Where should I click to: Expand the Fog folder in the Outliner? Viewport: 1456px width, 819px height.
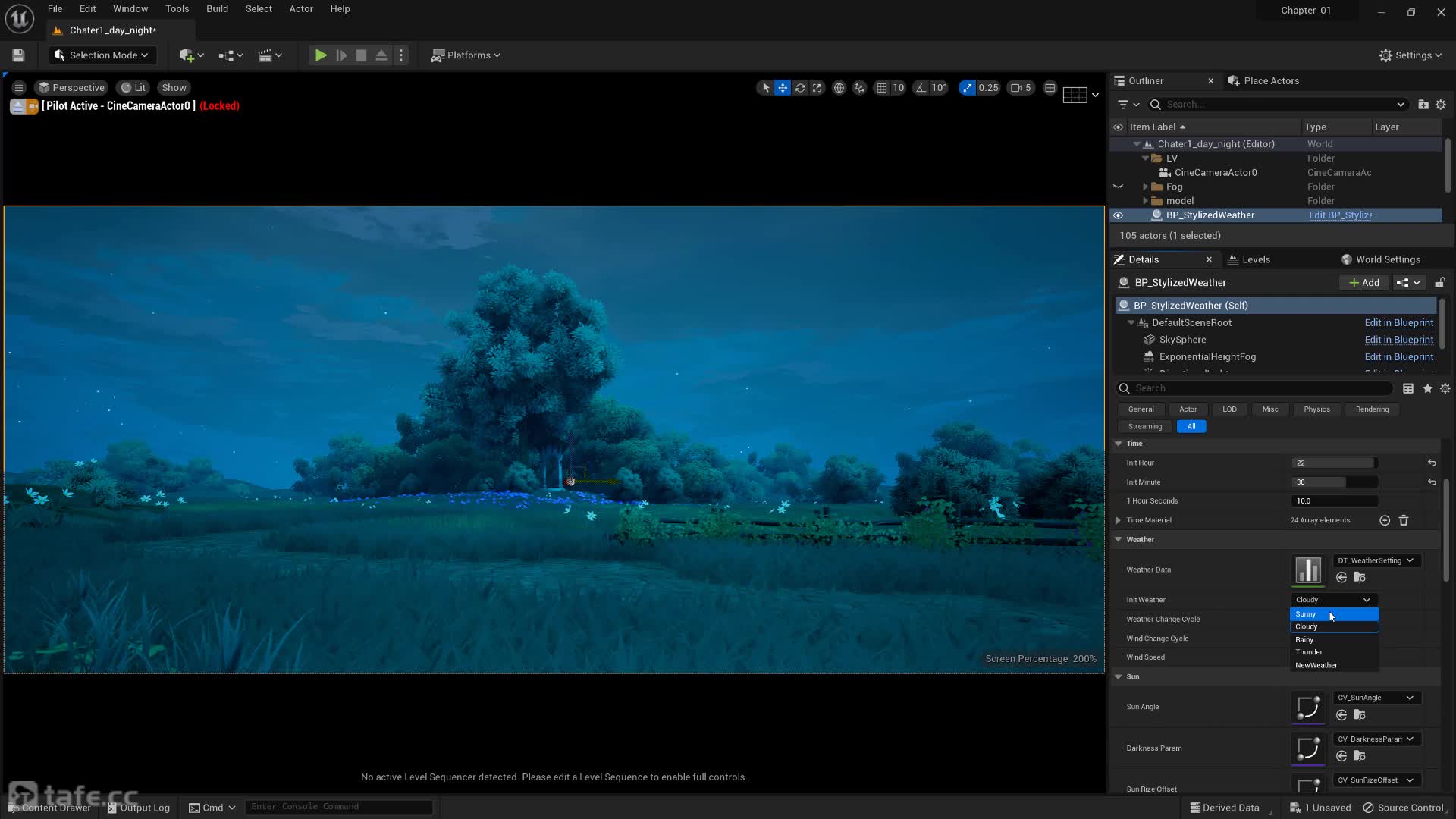[1145, 187]
